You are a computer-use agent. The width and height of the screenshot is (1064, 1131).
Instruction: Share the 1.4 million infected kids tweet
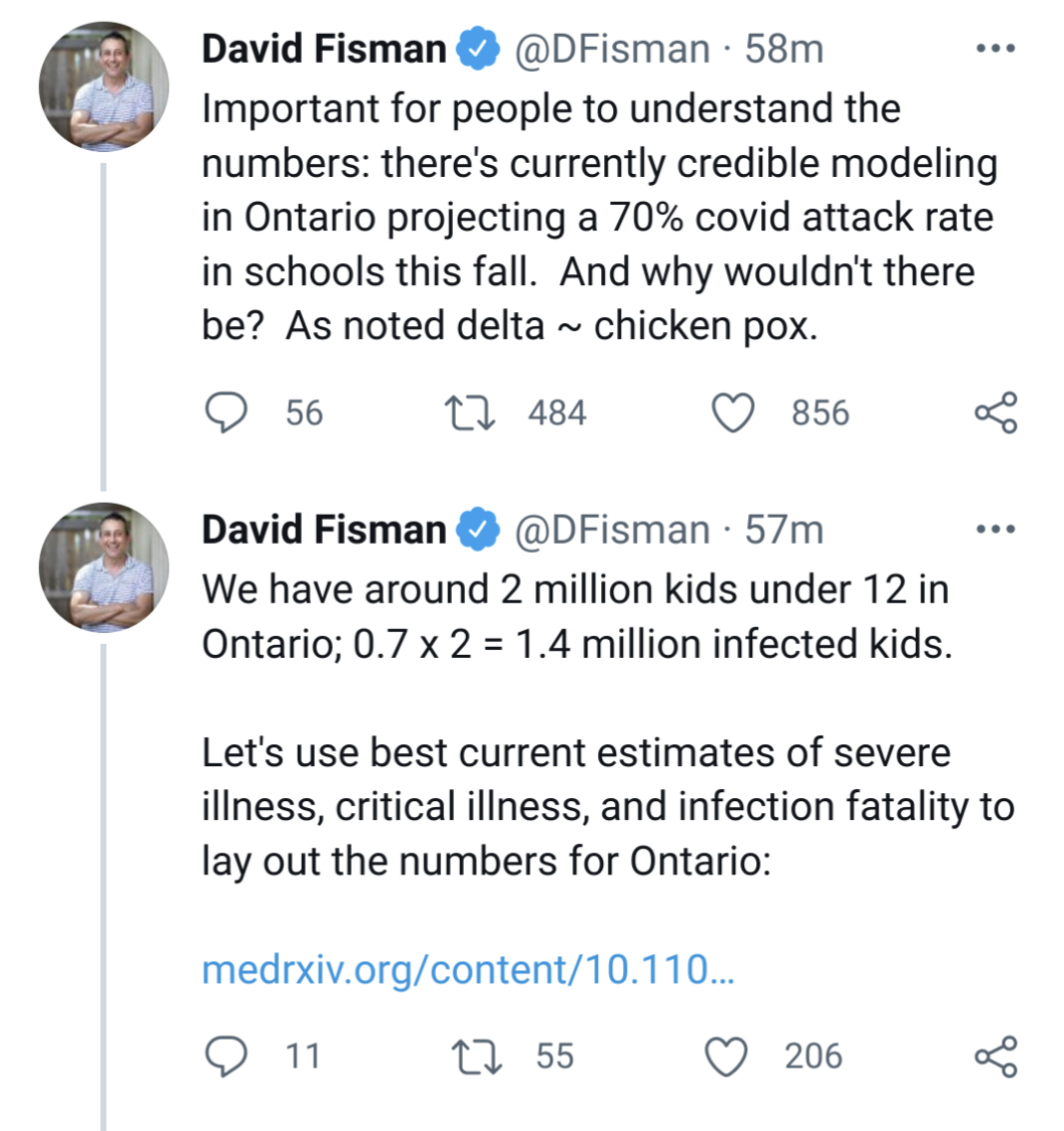point(995,1055)
